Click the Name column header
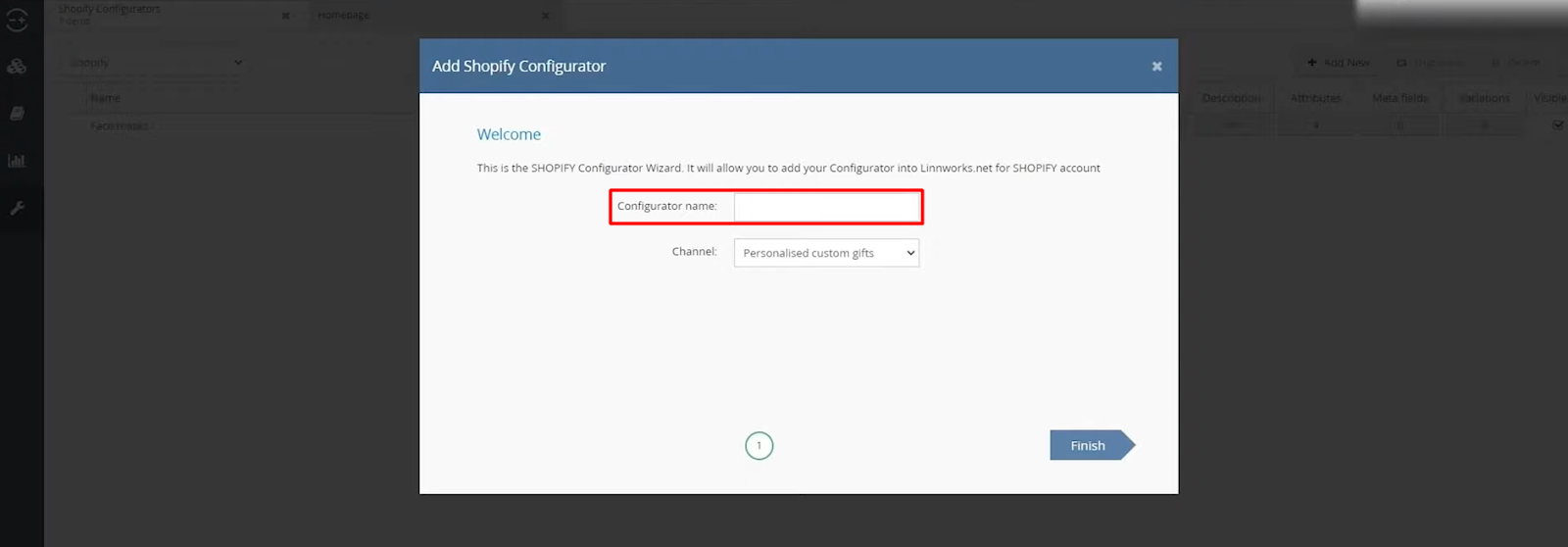 (x=106, y=98)
